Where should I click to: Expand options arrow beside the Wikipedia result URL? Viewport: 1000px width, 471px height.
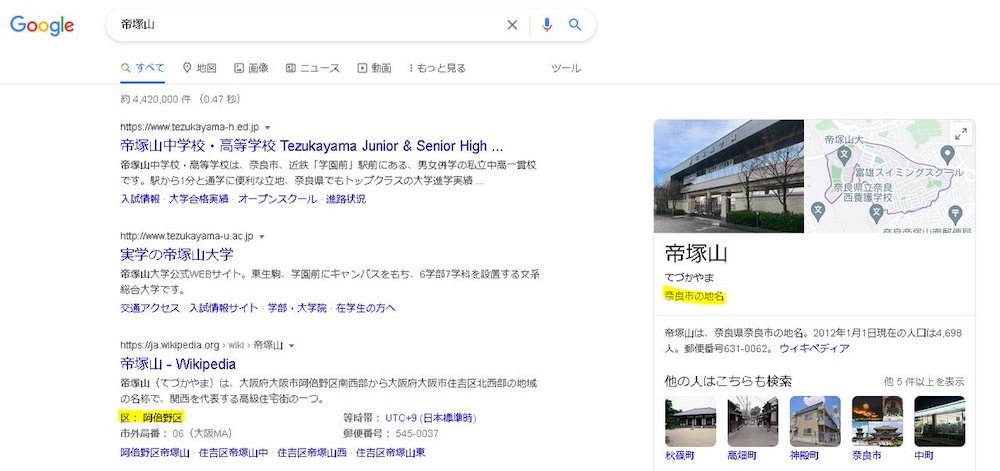(292, 346)
